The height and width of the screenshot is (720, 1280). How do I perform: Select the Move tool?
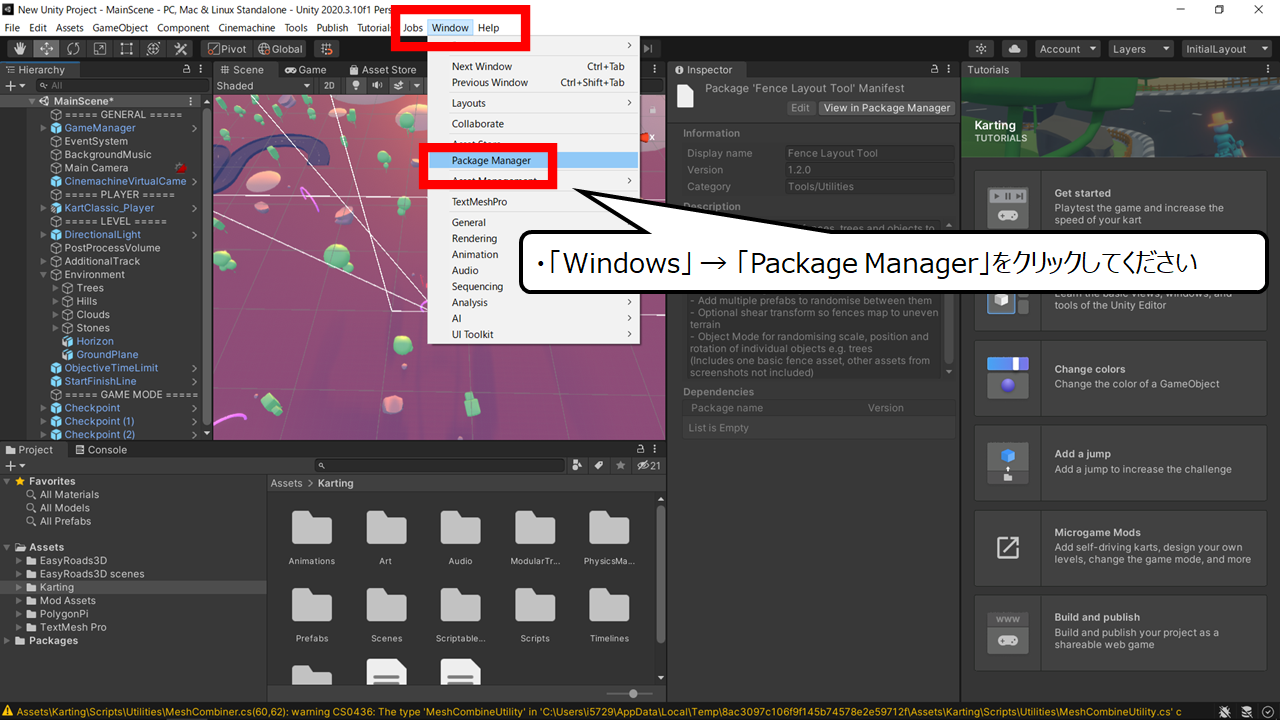point(46,48)
